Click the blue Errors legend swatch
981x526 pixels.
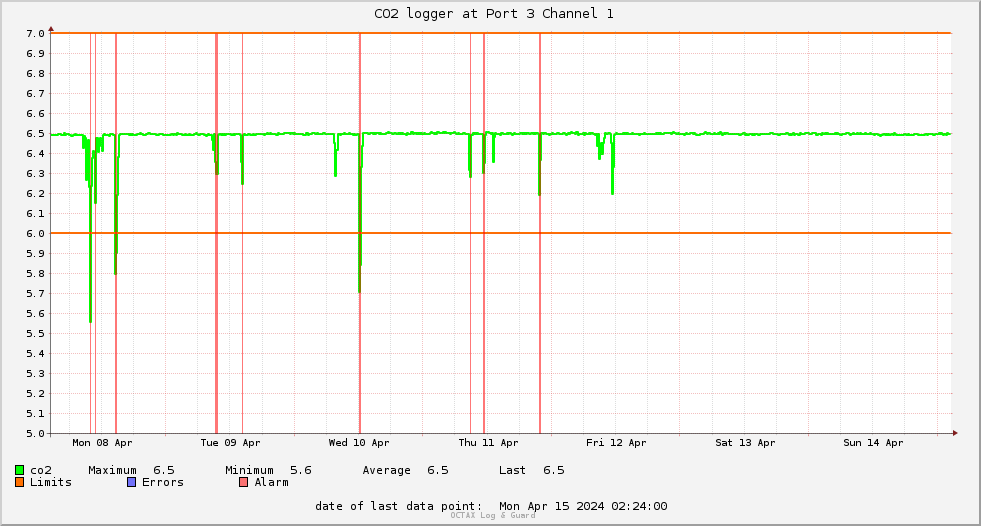pos(131,482)
